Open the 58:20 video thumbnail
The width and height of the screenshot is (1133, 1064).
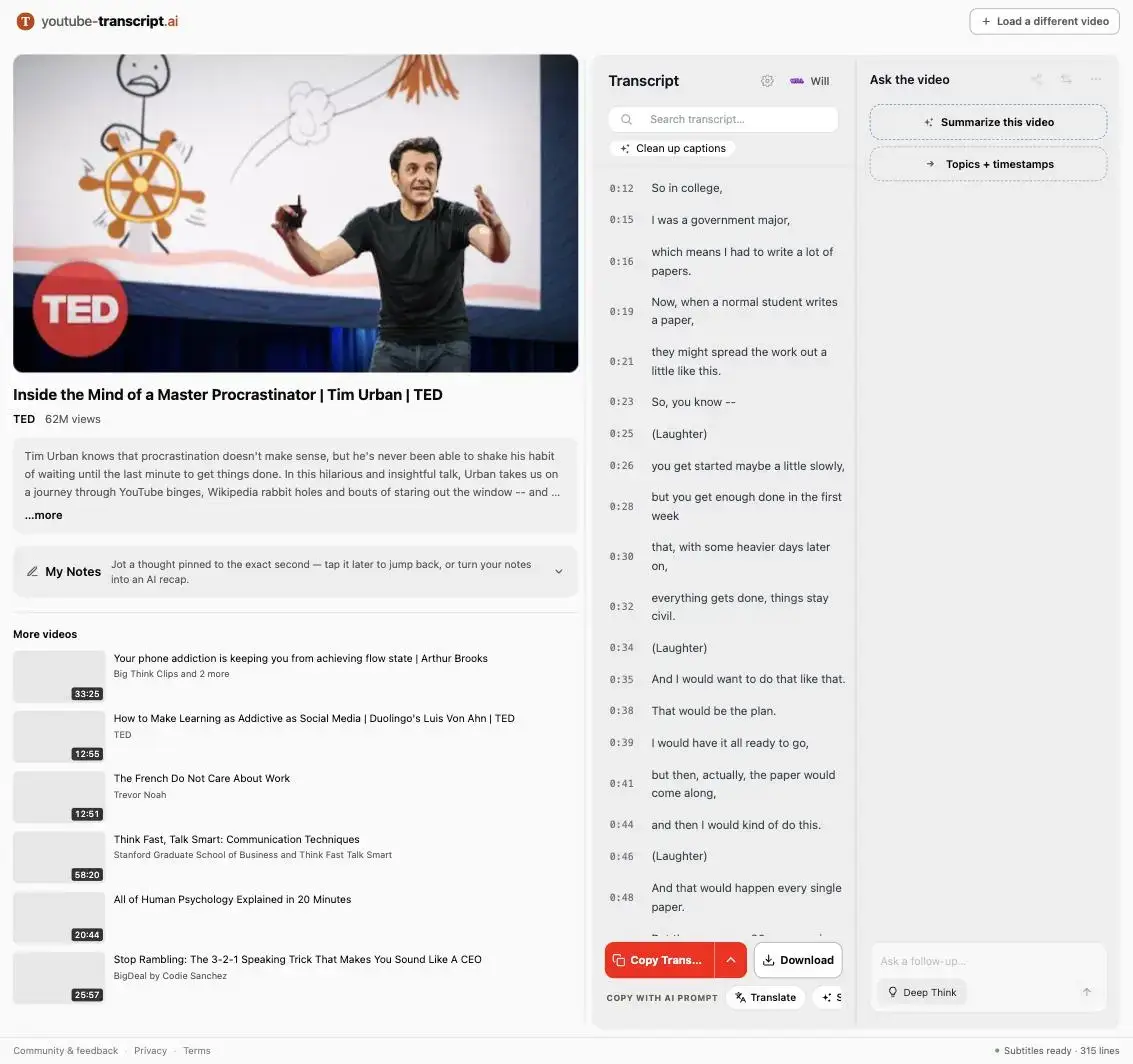(59, 857)
